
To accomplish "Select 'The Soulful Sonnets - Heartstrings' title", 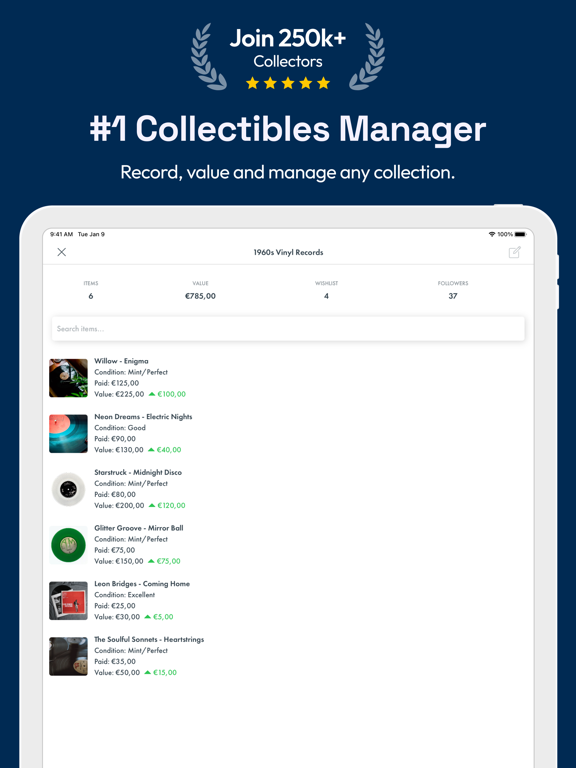I will click(x=149, y=639).
